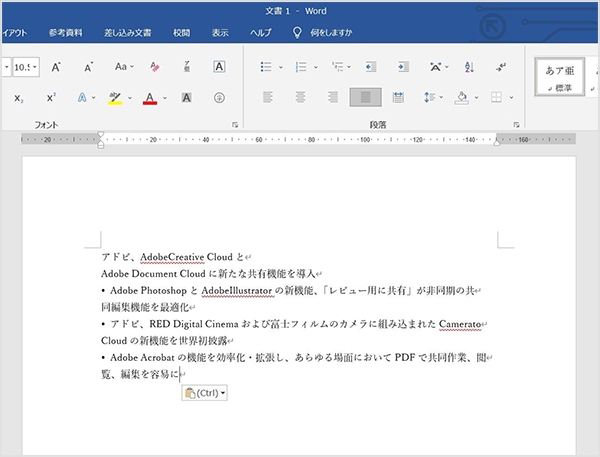
Task: Toggle character shading
Action: click(186, 98)
